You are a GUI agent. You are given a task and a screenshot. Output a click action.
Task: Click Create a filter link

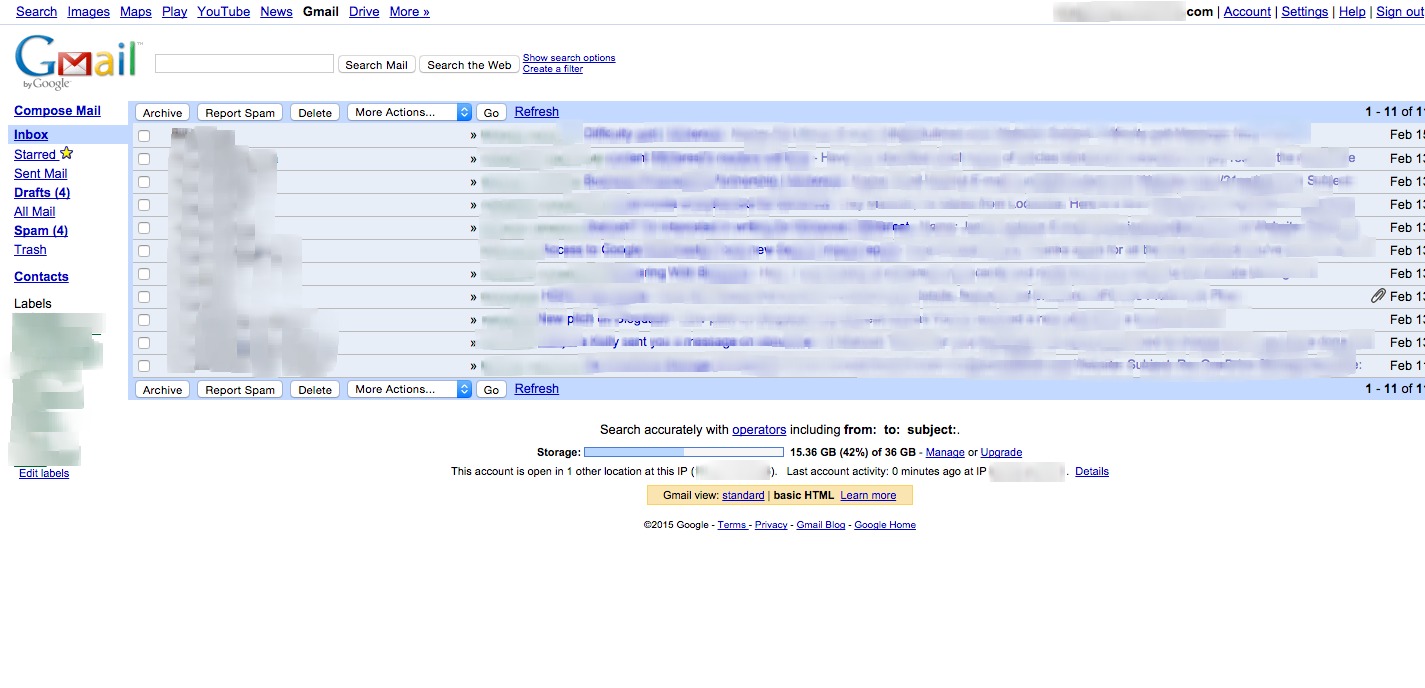(x=553, y=69)
